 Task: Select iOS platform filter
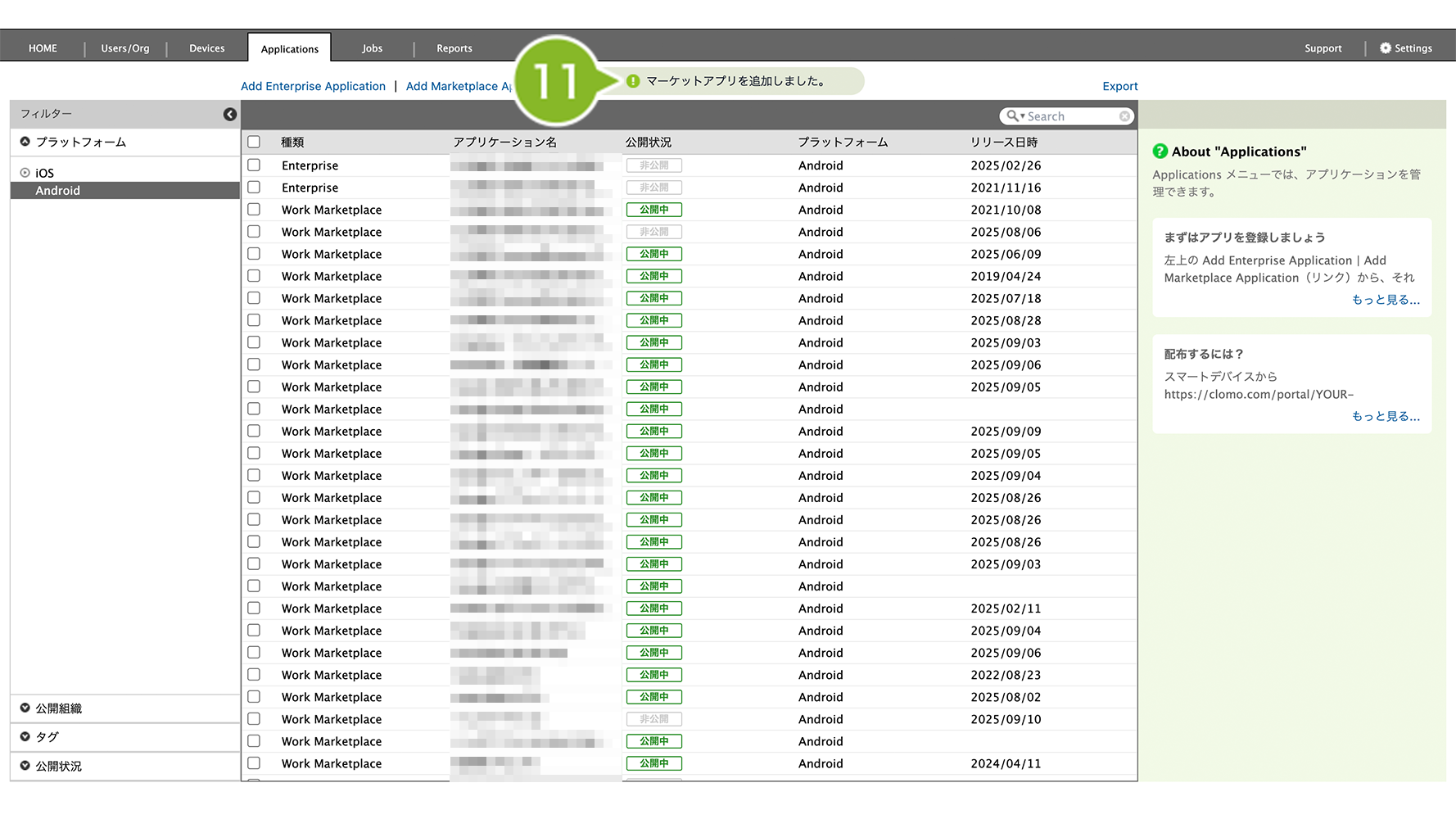44,173
